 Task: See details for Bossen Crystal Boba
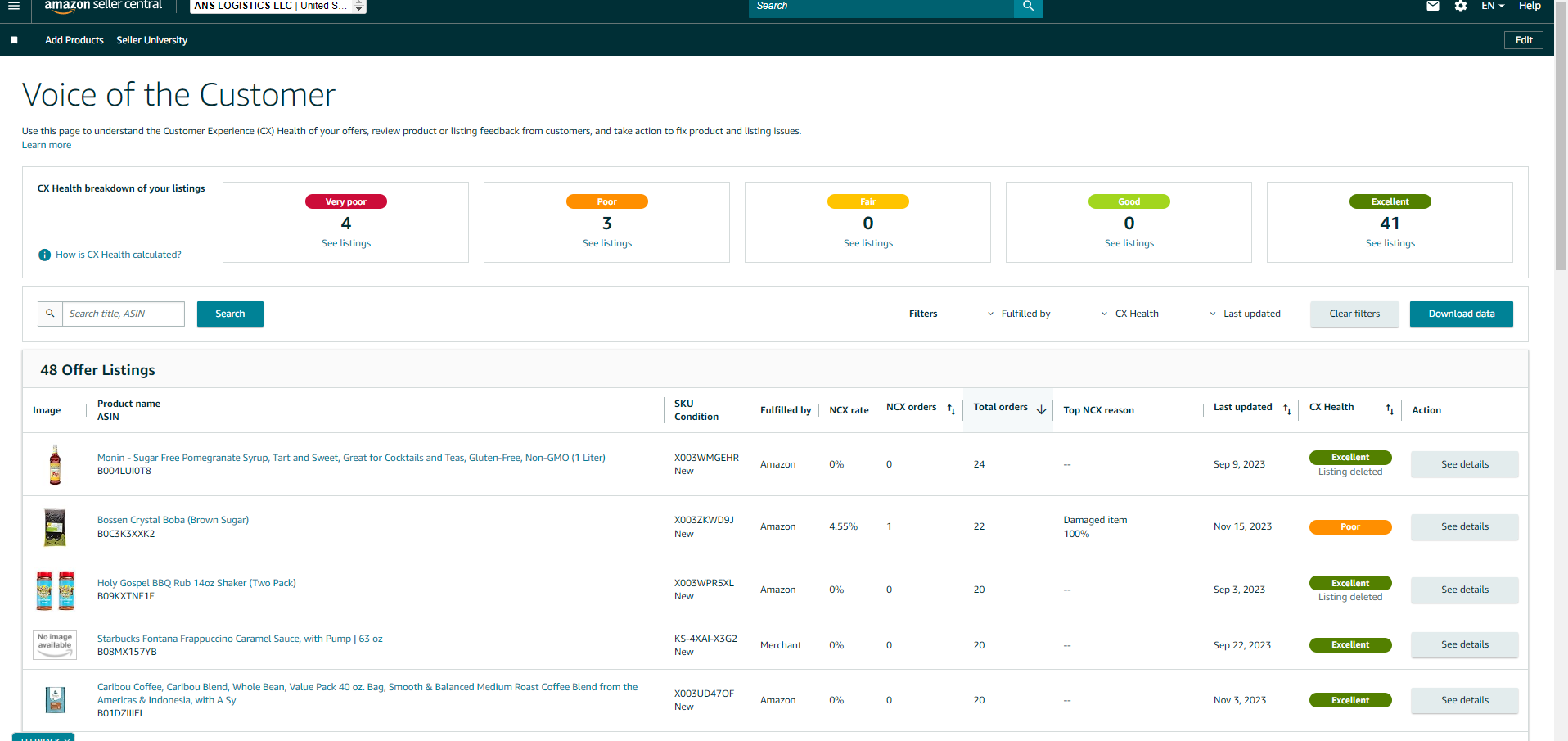[x=1465, y=526]
